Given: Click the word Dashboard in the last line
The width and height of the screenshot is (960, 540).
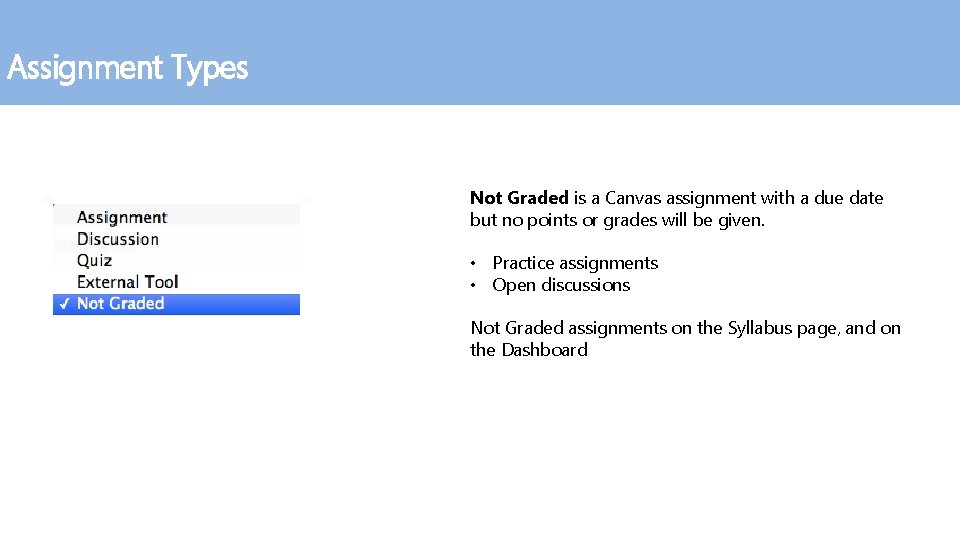Looking at the screenshot, I should point(544,350).
